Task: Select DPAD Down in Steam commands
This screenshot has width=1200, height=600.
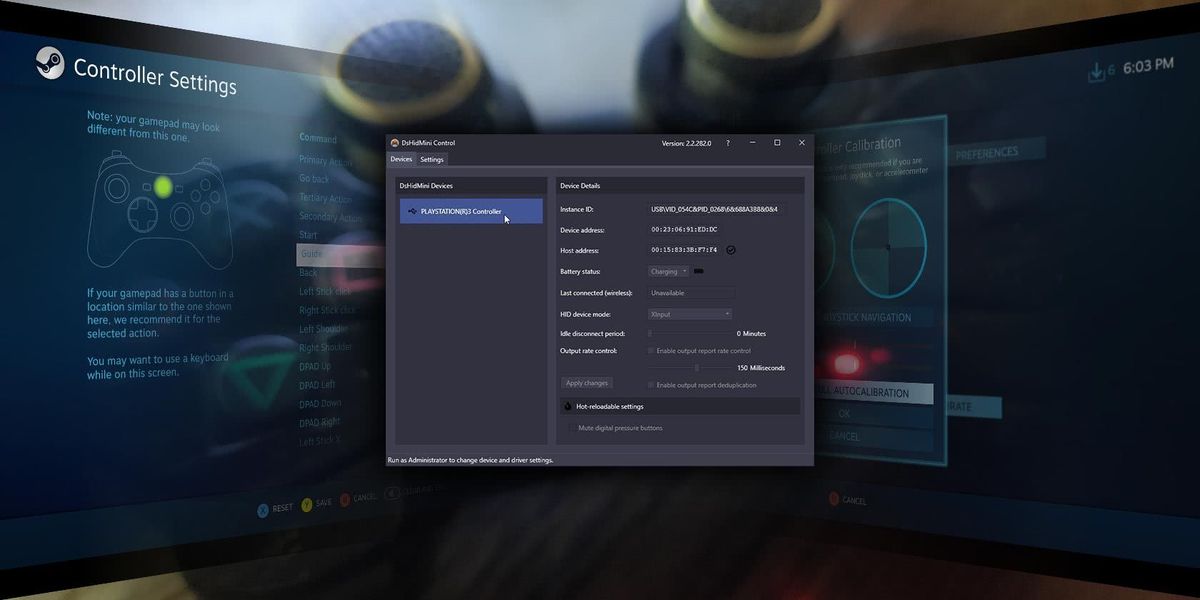Action: [x=320, y=404]
